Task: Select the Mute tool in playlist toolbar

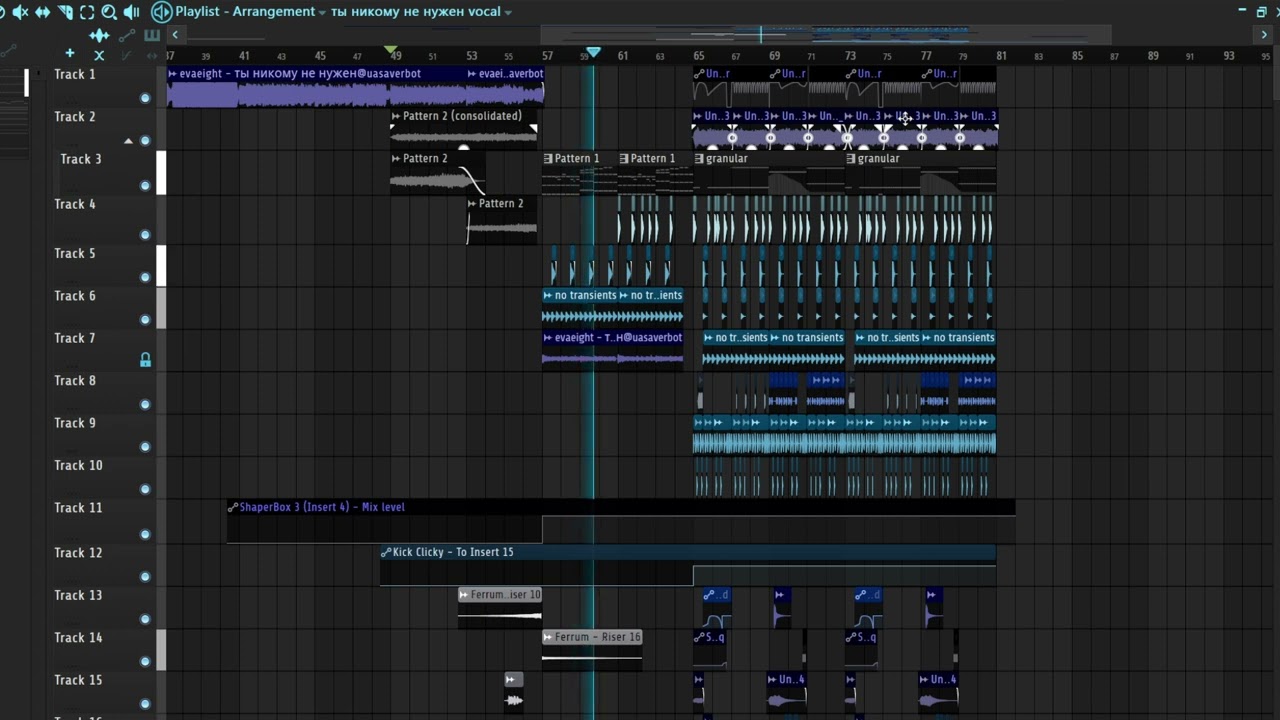Action: pyautogui.click(x=19, y=12)
